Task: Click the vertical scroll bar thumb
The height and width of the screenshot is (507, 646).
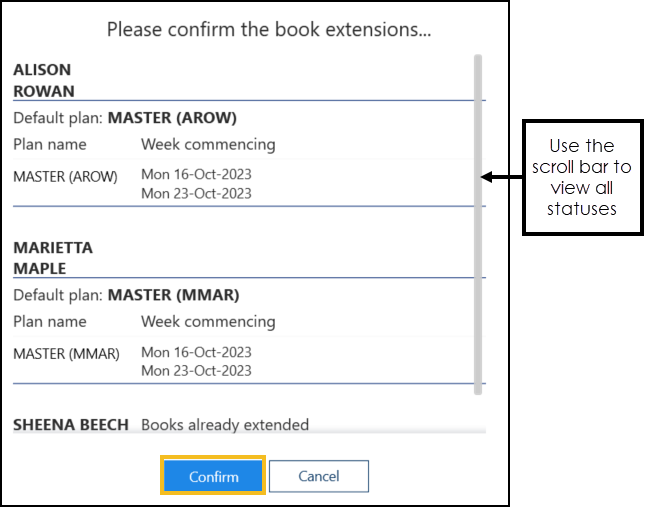Action: (478, 220)
